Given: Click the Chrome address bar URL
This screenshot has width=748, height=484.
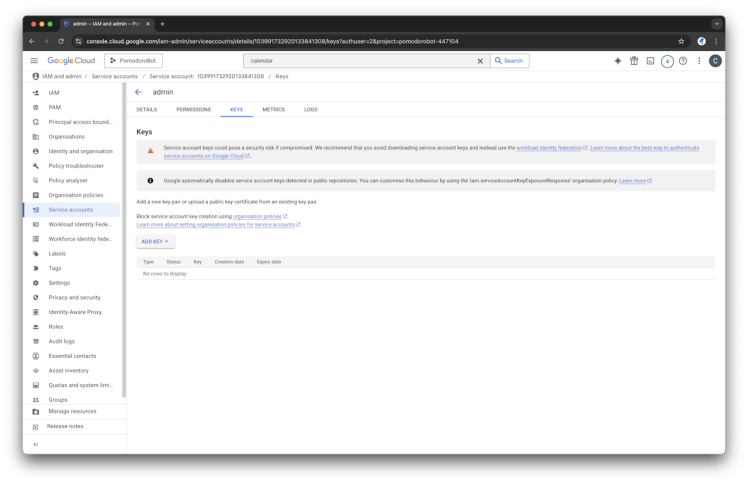Looking at the screenshot, I should click(272, 41).
